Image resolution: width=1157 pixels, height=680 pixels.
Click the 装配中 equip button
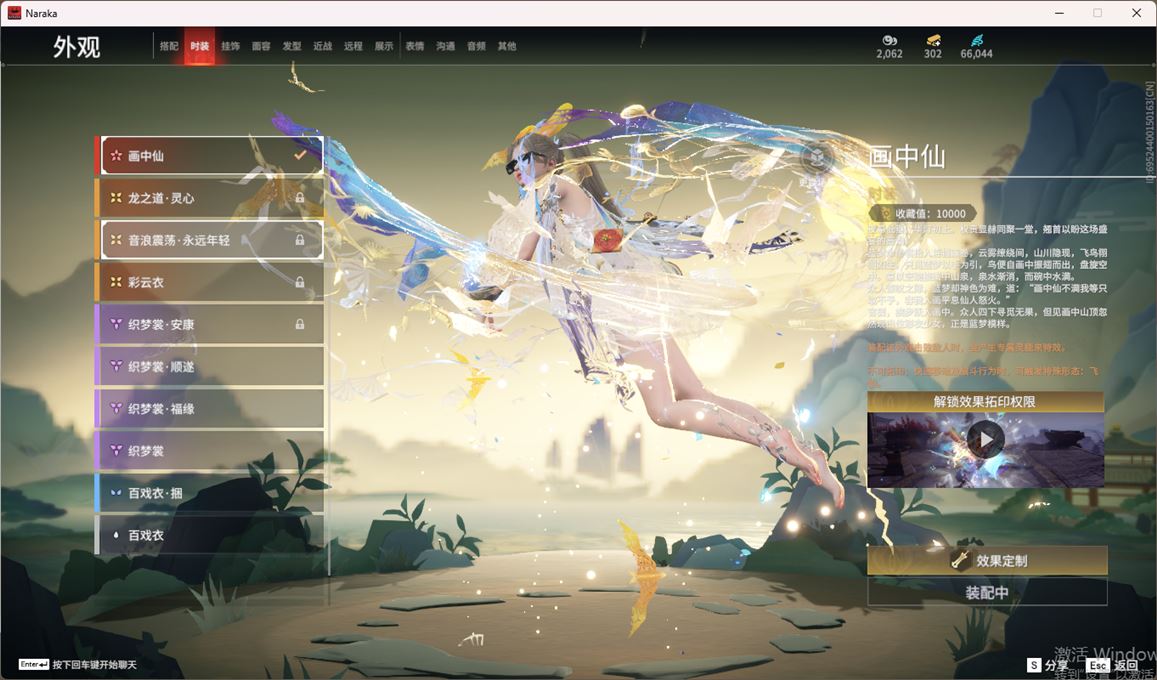click(x=987, y=592)
